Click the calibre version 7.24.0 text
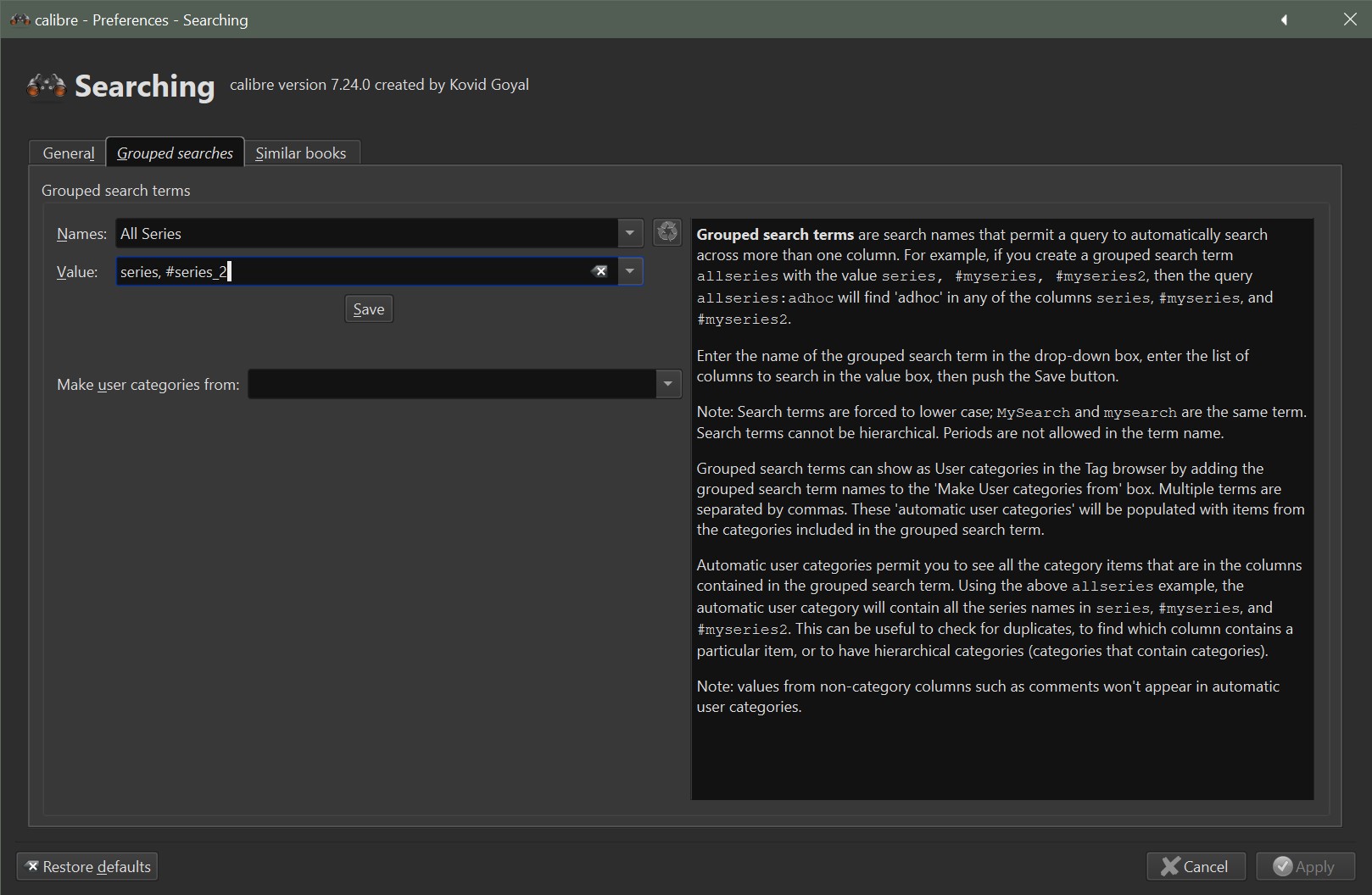The width and height of the screenshot is (1372, 895). click(x=379, y=85)
